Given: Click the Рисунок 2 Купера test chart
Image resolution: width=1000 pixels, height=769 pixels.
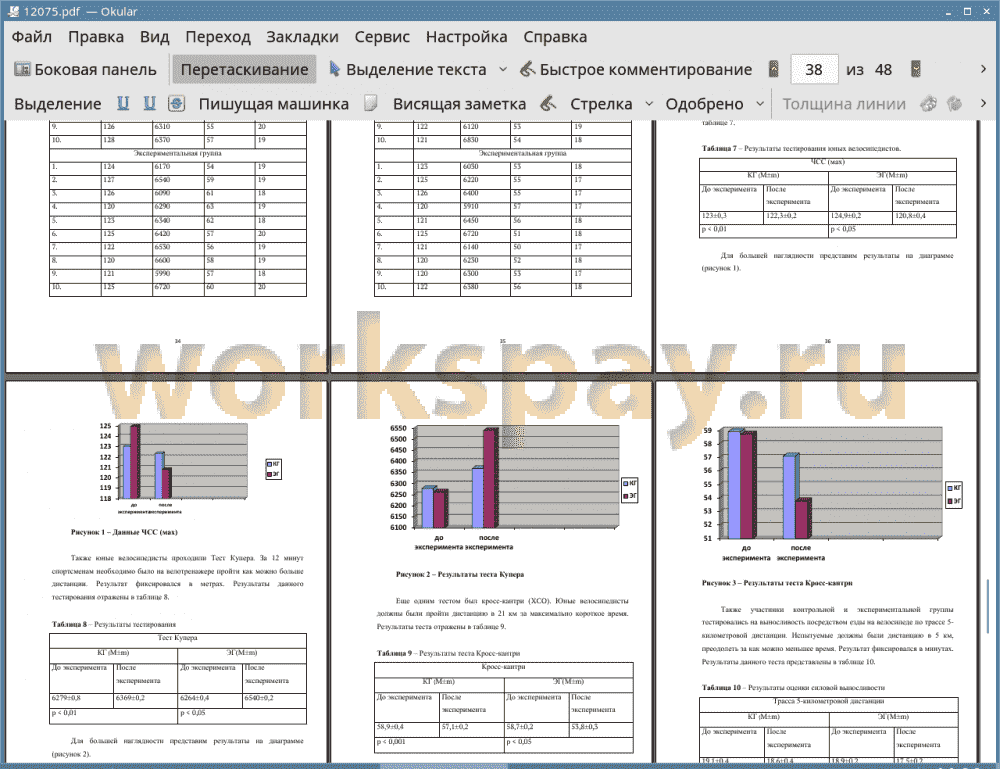Looking at the screenshot, I should pos(514,487).
